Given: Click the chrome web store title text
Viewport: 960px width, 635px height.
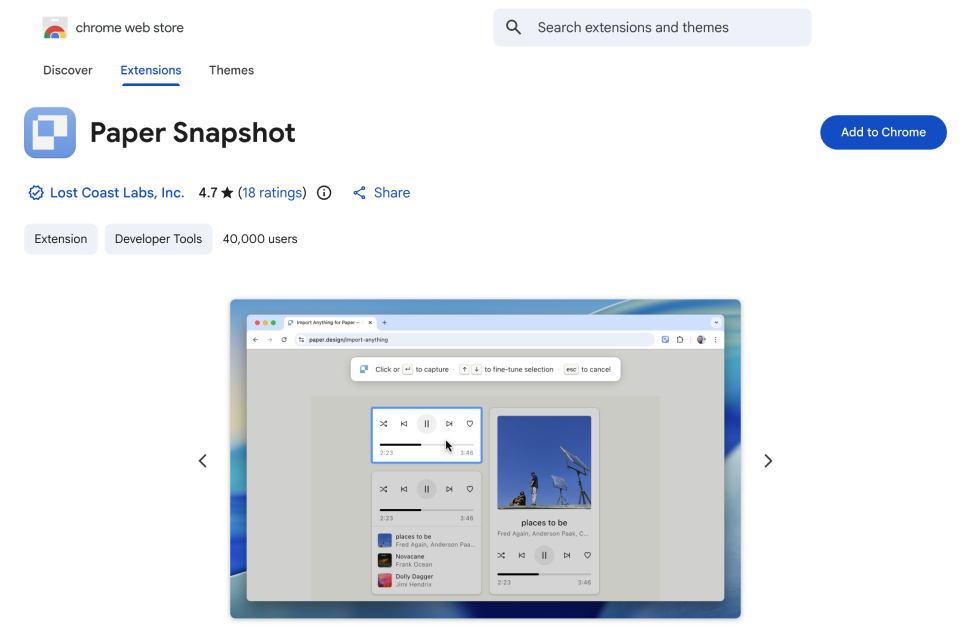Looking at the screenshot, I should click(x=129, y=28).
